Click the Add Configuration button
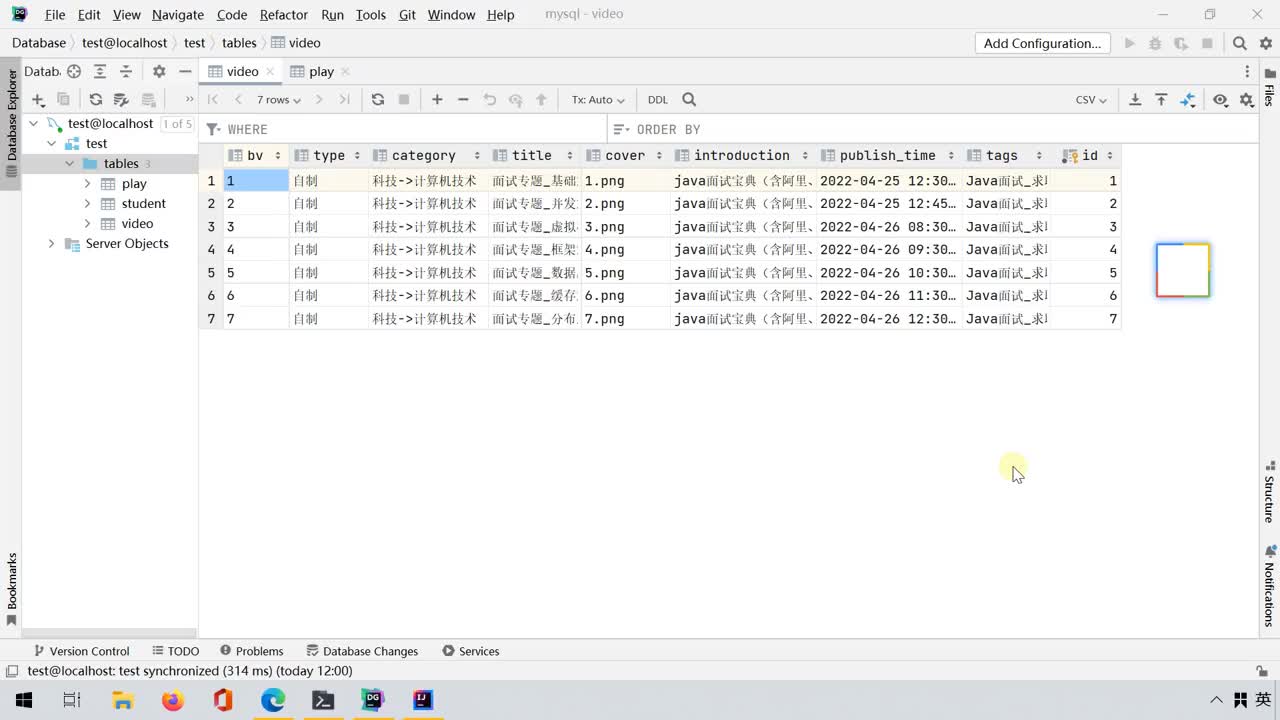Image resolution: width=1280 pixels, height=720 pixels. [1042, 43]
